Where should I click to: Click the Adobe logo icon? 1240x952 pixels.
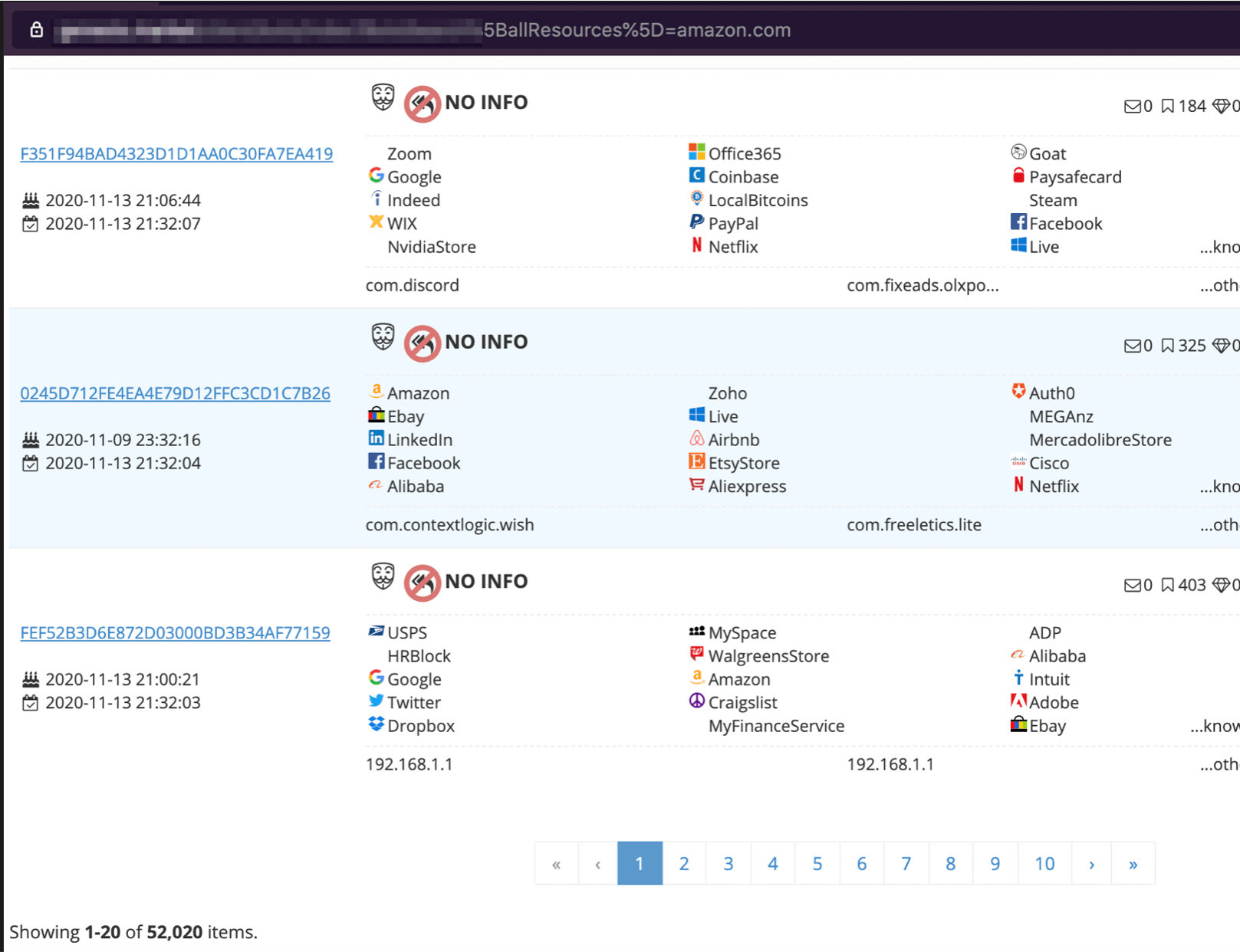pyautogui.click(x=1018, y=701)
